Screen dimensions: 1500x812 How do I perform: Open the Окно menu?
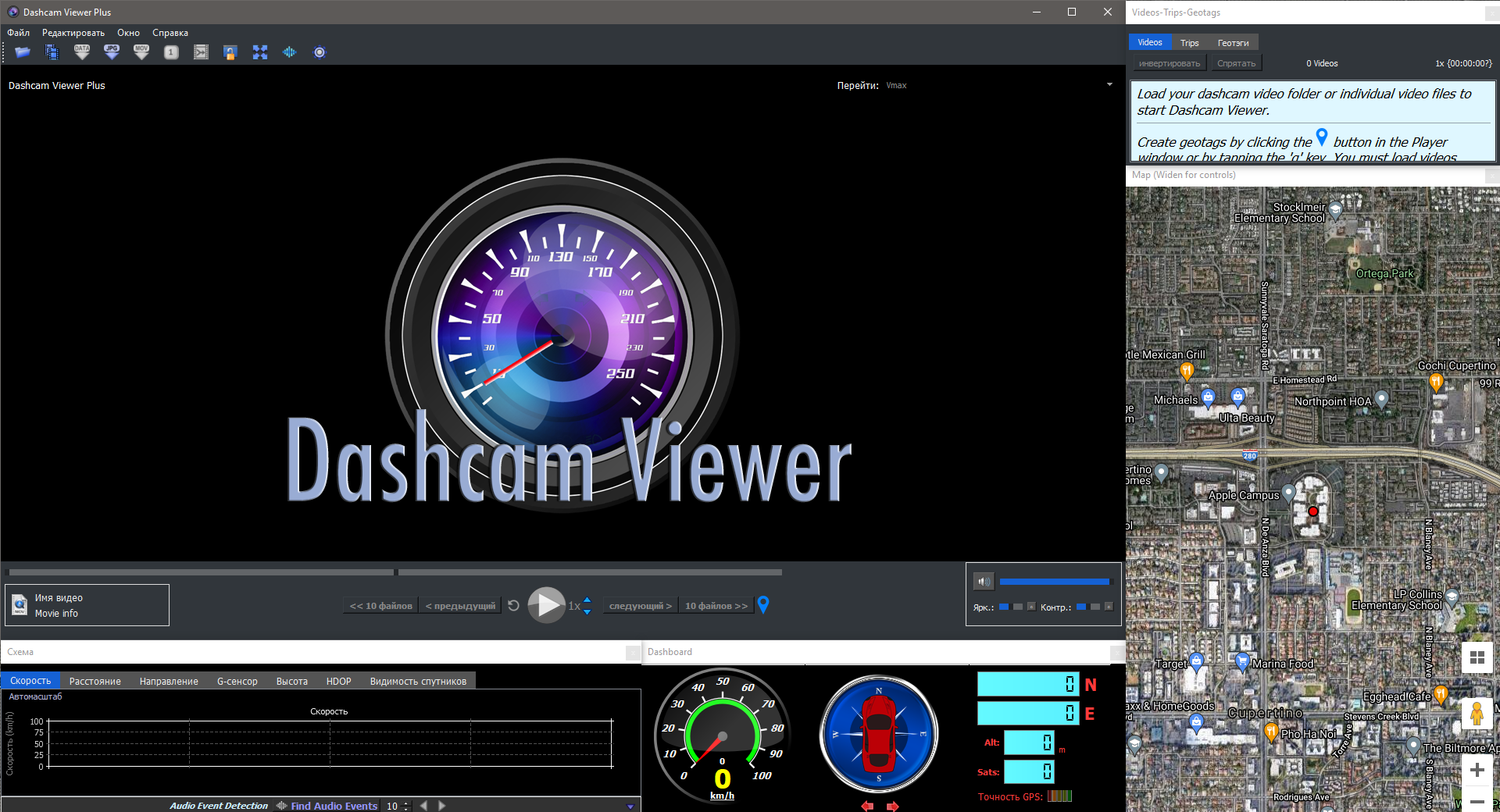[128, 33]
